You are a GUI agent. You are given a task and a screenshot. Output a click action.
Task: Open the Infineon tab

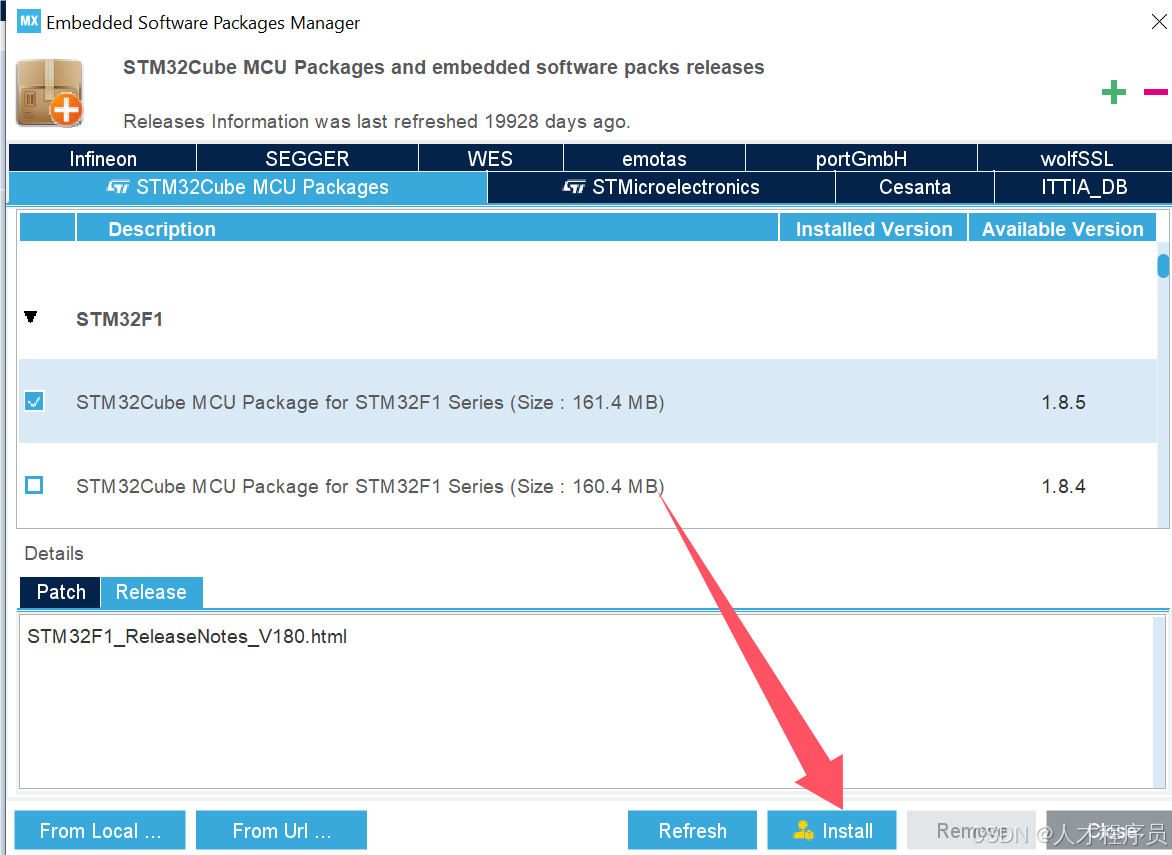(x=102, y=158)
